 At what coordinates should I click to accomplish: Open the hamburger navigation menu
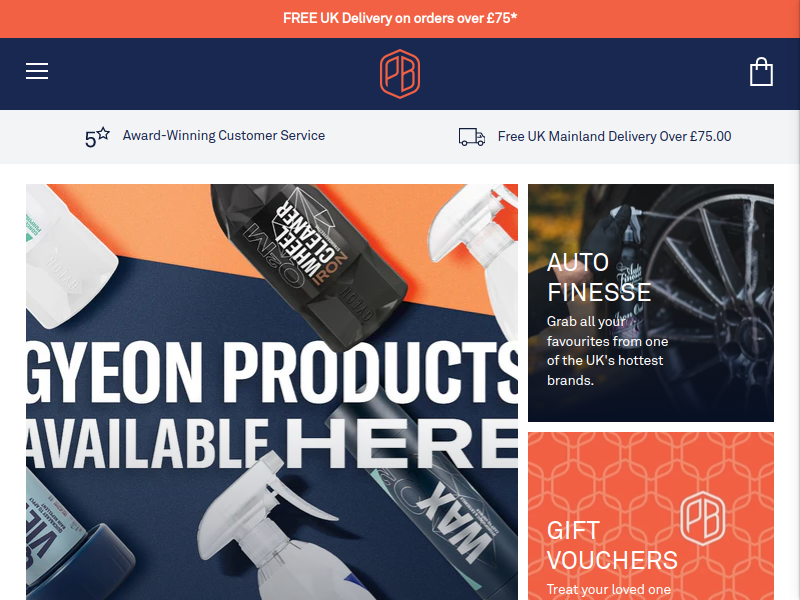tap(37, 71)
